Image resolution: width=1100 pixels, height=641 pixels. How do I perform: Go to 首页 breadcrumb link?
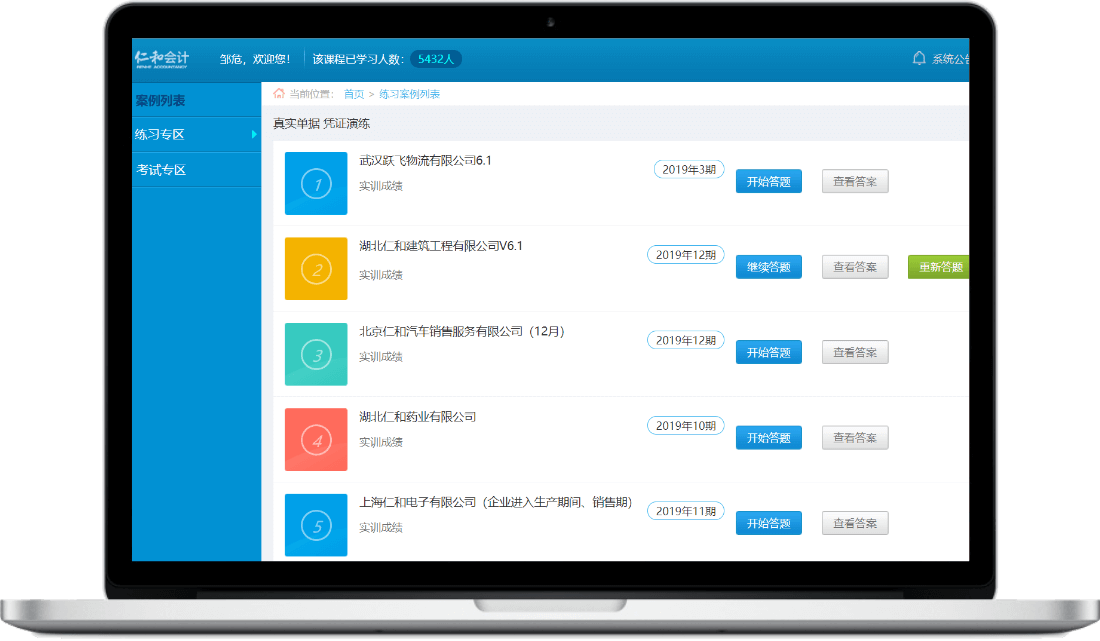[354, 94]
